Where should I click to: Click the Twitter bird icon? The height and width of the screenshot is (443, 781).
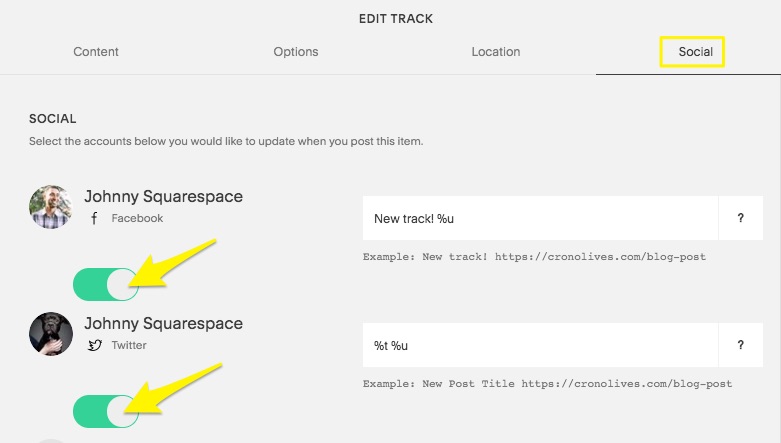(x=95, y=345)
